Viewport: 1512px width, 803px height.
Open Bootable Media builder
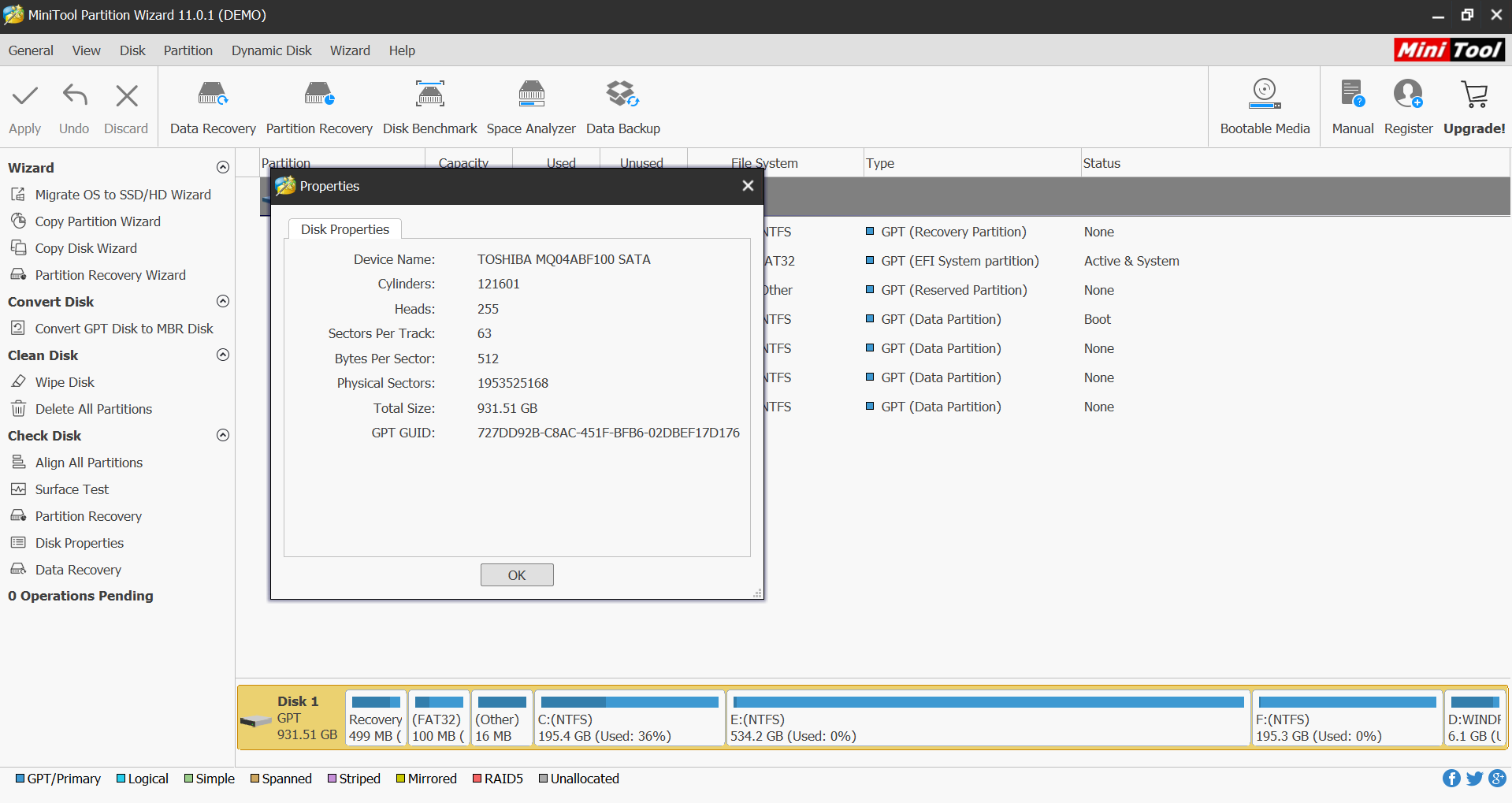(1265, 106)
